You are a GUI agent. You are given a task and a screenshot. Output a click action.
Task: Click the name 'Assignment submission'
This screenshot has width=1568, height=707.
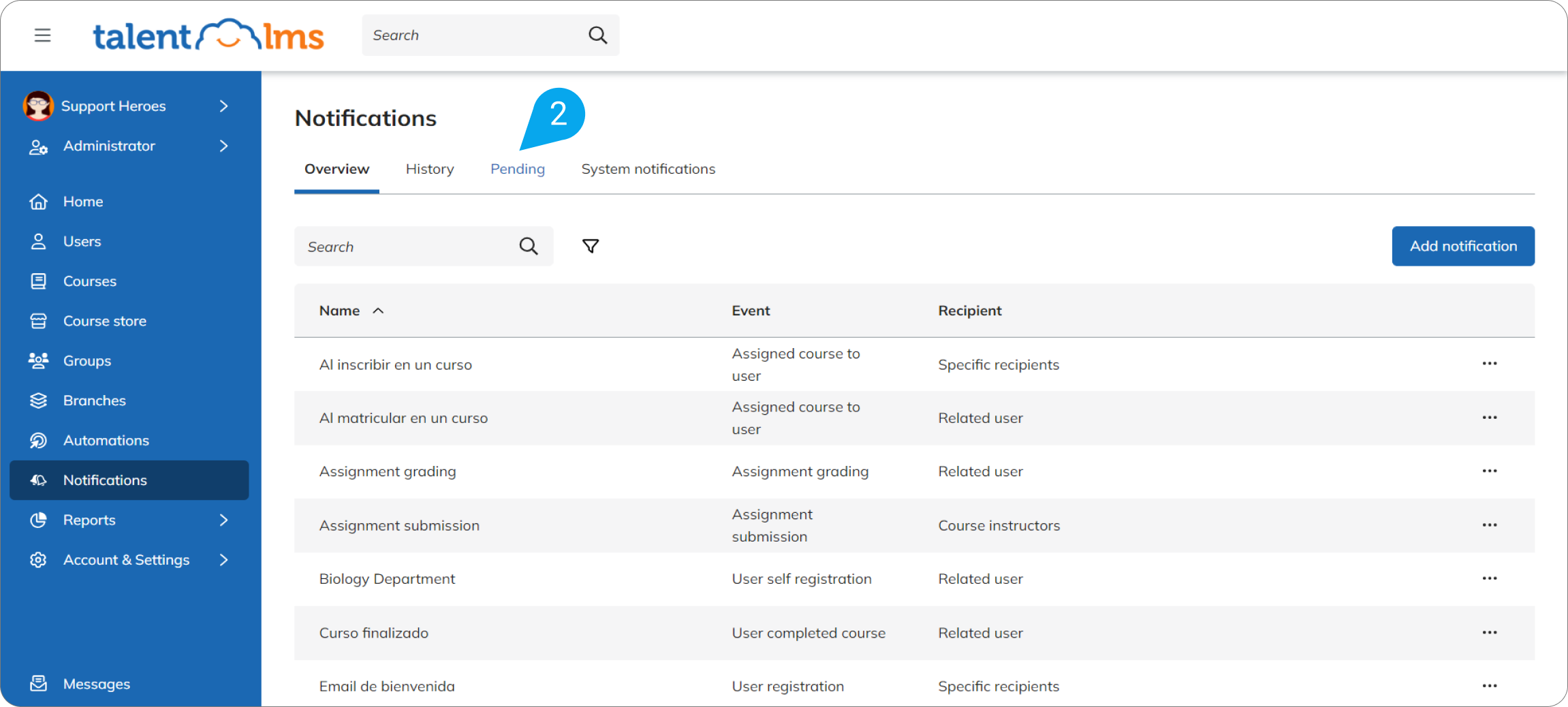[399, 526]
